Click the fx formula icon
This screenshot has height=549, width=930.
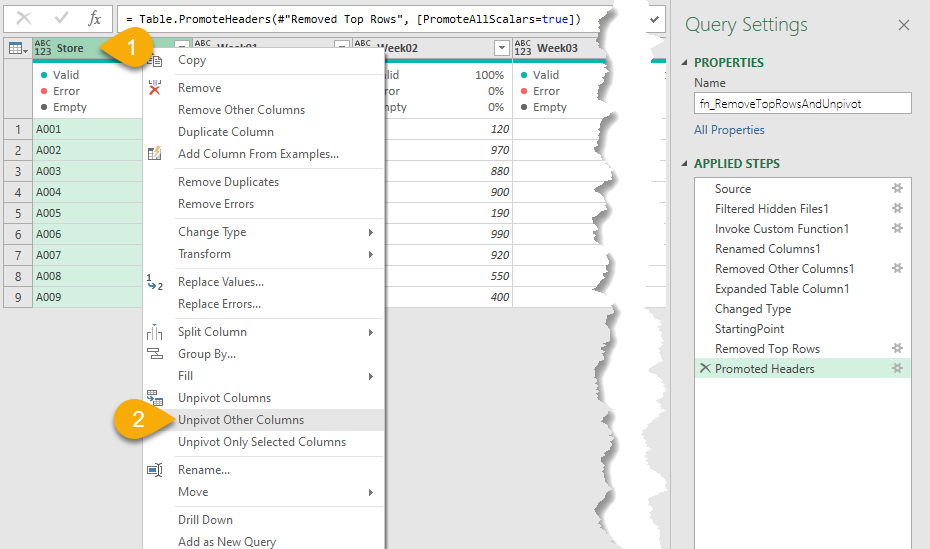tap(94, 19)
